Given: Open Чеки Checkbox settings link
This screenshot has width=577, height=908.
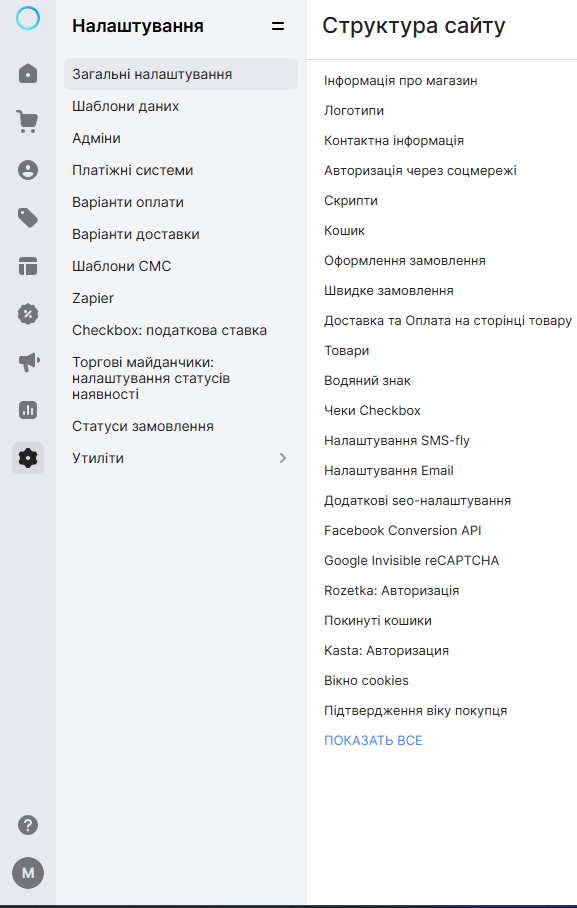Looking at the screenshot, I should point(372,411).
